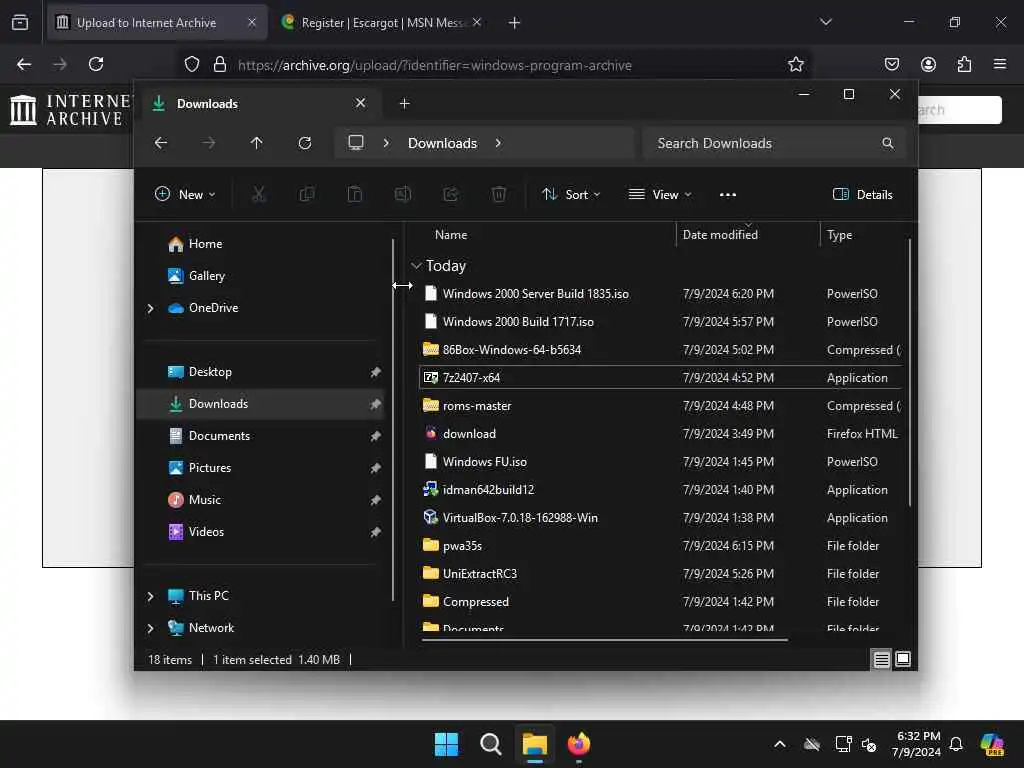The height and width of the screenshot is (768, 1024).
Task: Click the Rename icon in Explorer toolbar
Action: pos(403,195)
